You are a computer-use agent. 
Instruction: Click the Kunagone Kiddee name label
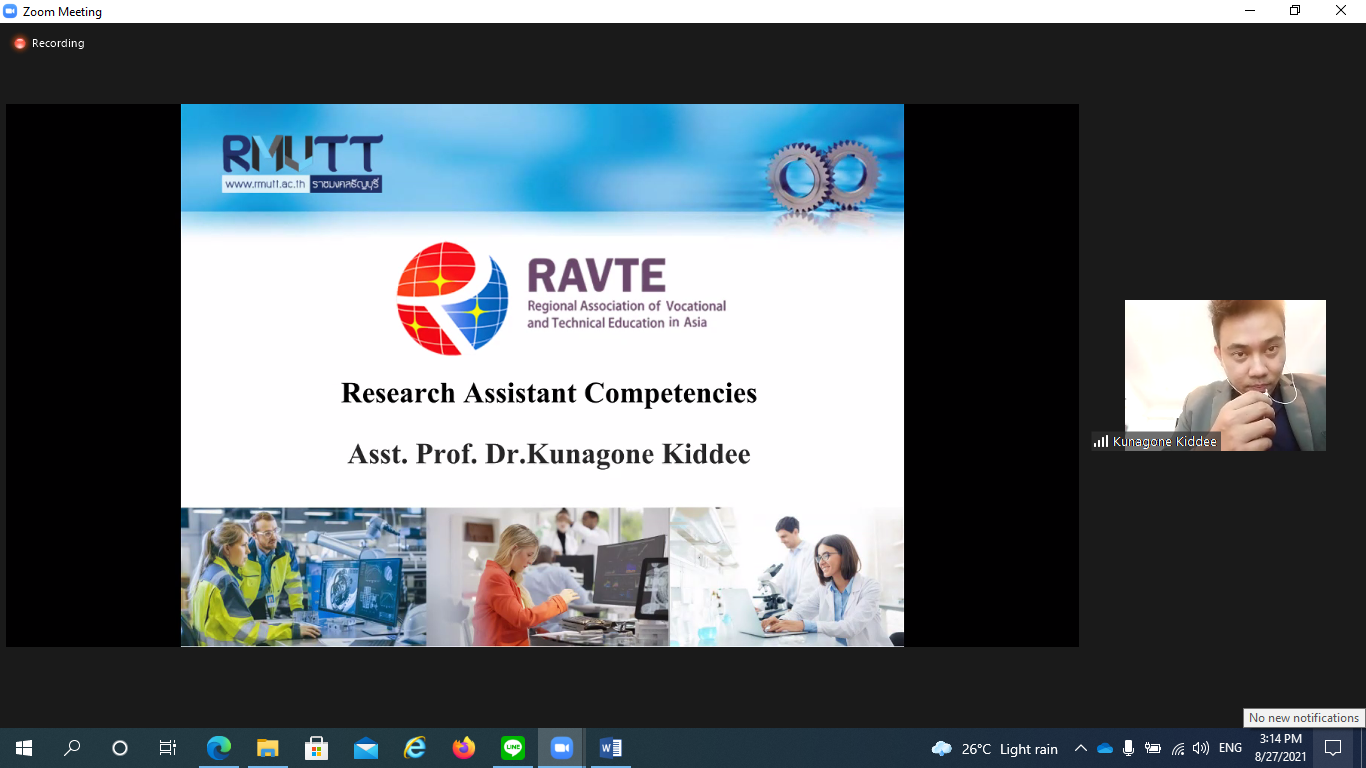click(1165, 441)
